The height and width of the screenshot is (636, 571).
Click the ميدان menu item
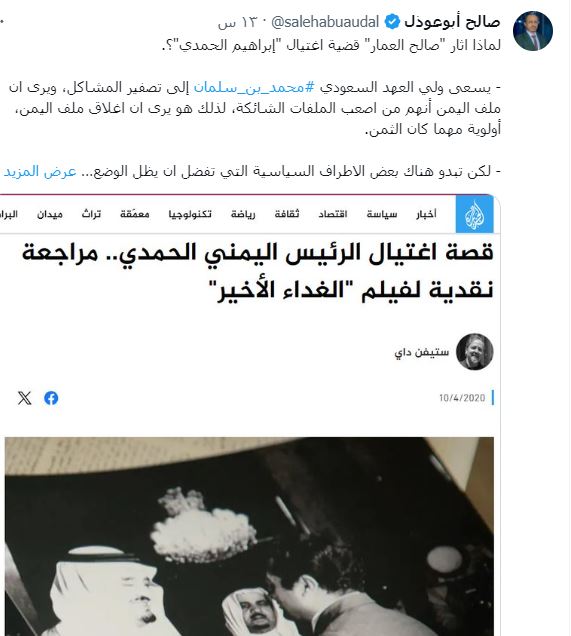tap(50, 214)
